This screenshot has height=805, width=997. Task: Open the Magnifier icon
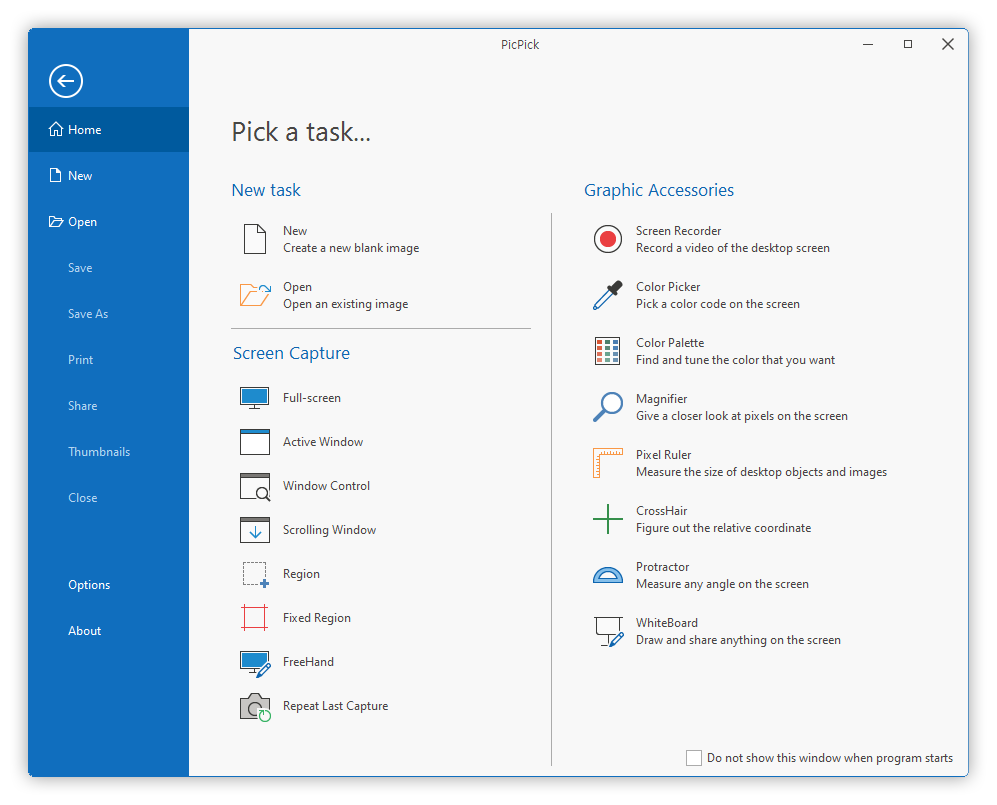[x=607, y=407]
